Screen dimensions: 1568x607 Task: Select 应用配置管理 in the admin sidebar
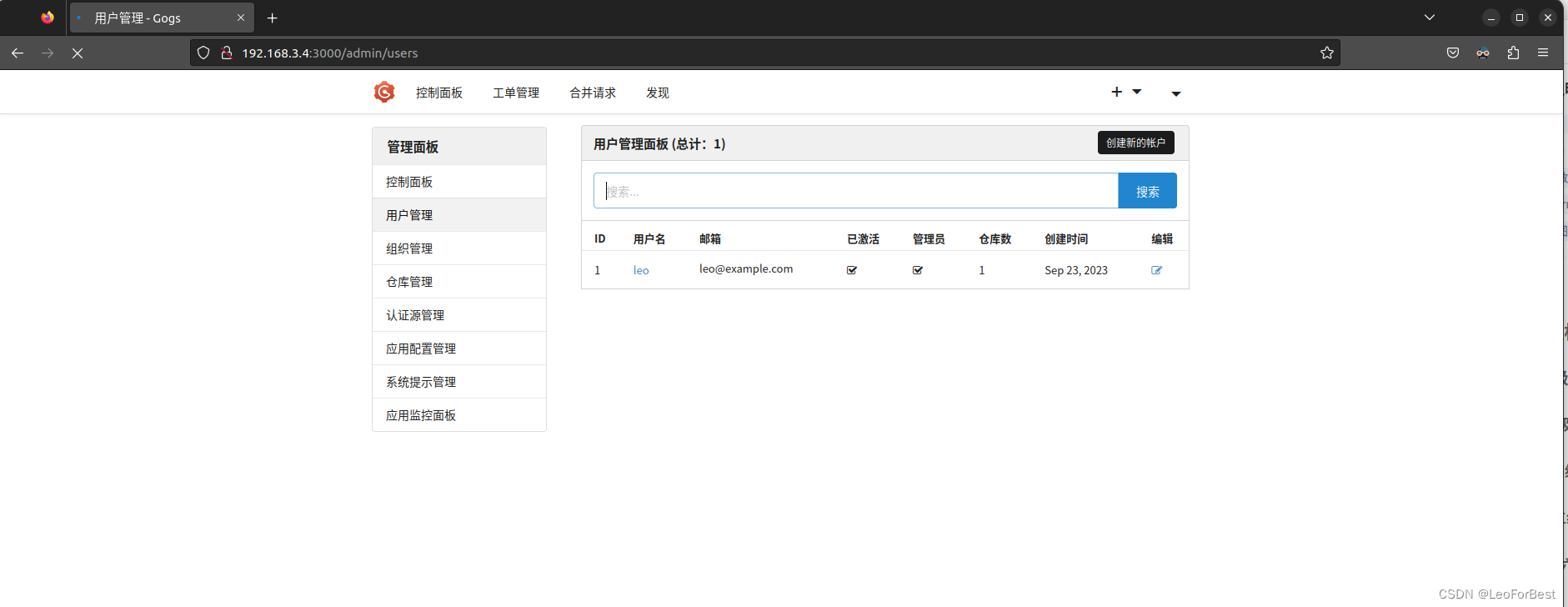(x=459, y=349)
